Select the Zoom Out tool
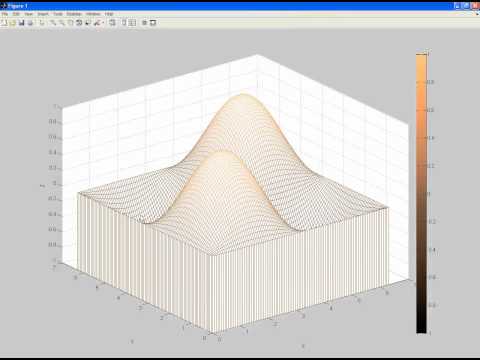The width and height of the screenshot is (480, 360). point(62,23)
